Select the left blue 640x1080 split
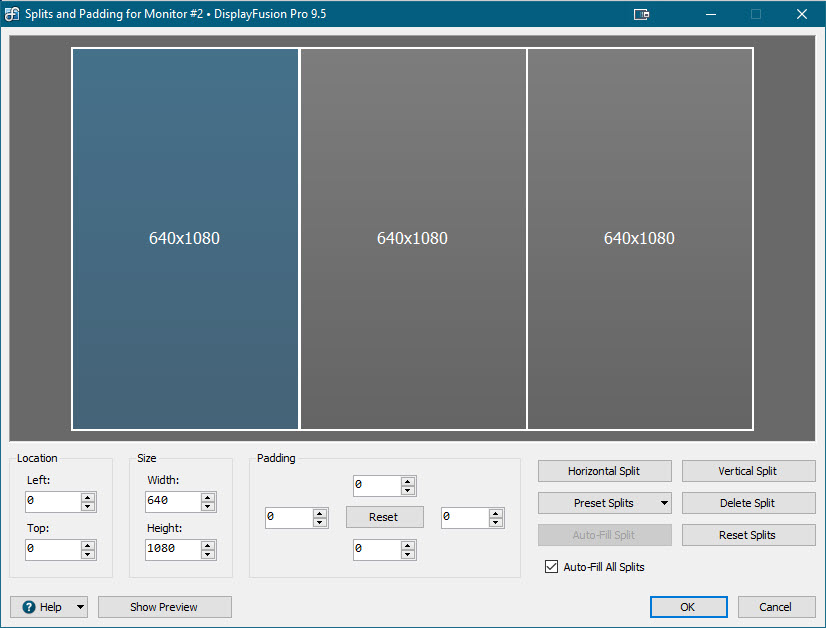The width and height of the screenshot is (826, 628). (x=185, y=239)
